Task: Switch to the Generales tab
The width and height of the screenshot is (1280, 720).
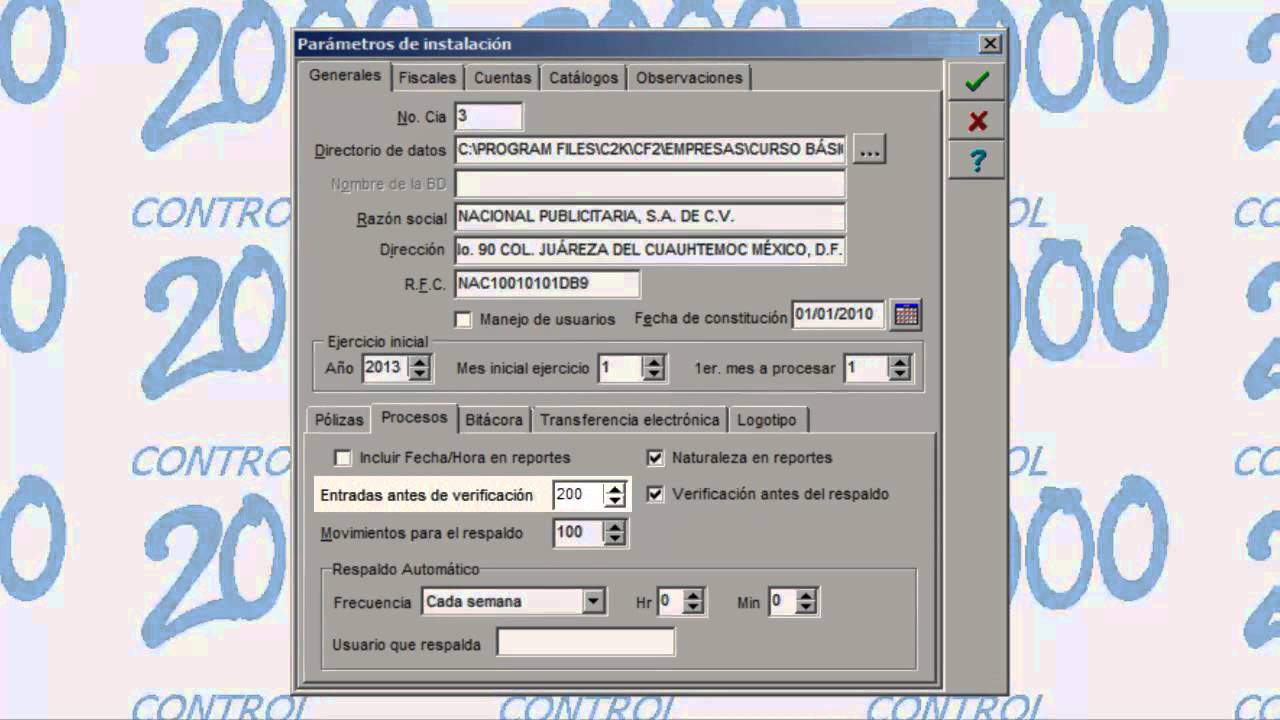Action: (x=345, y=76)
